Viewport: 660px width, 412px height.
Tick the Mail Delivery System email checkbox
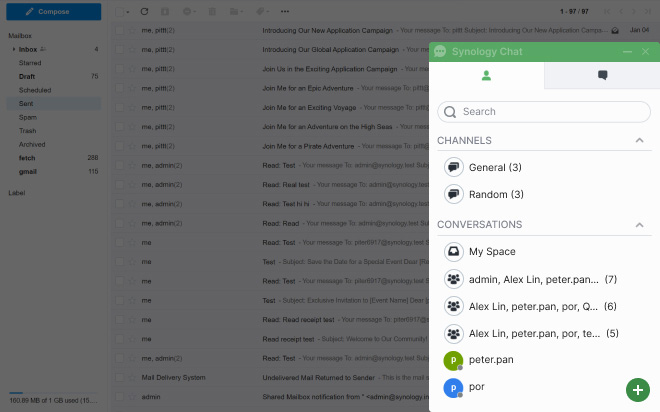[119, 378]
